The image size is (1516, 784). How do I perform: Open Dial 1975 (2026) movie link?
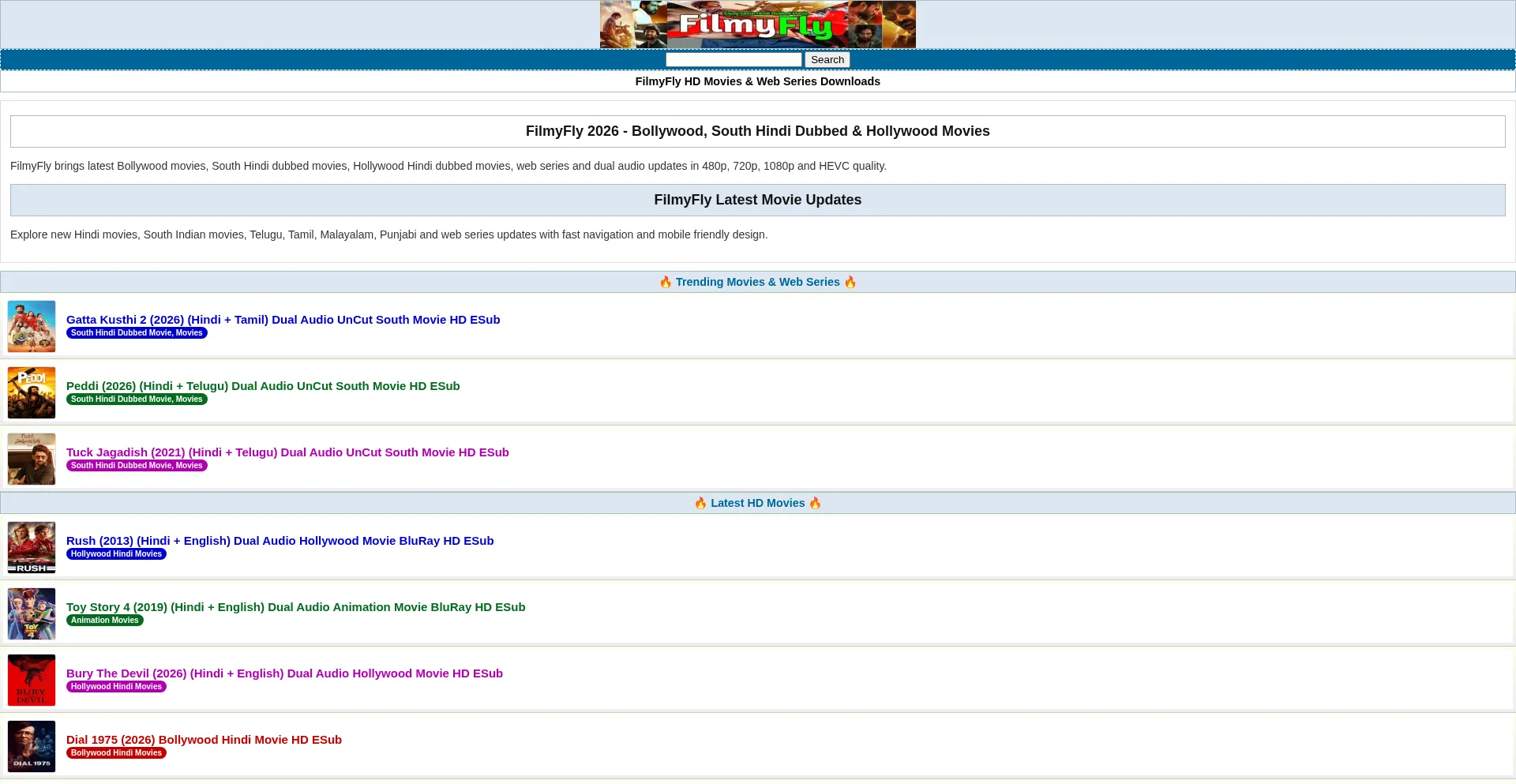click(x=204, y=740)
